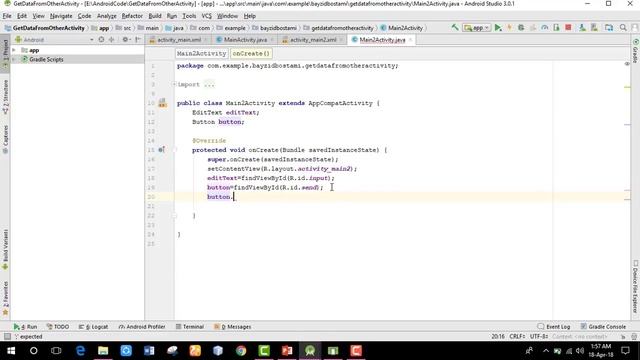Open the Analyze menu
The image size is (640, 360).
[107, 16]
